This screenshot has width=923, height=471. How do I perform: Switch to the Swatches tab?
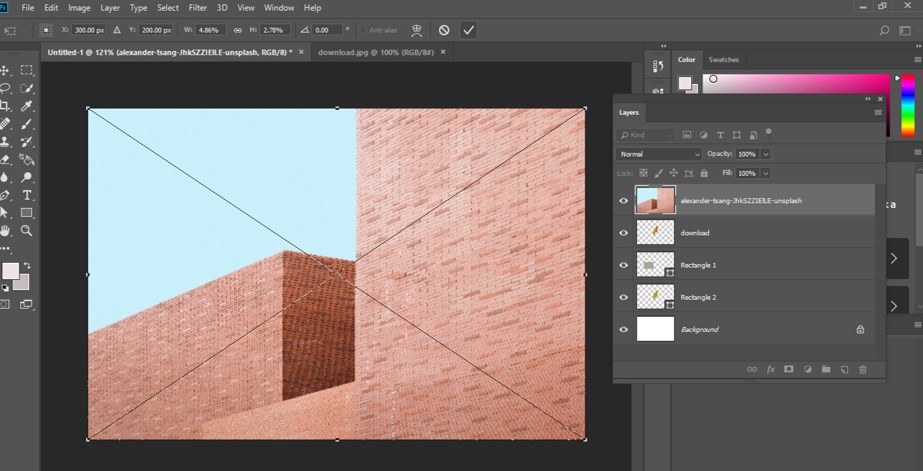click(723, 59)
